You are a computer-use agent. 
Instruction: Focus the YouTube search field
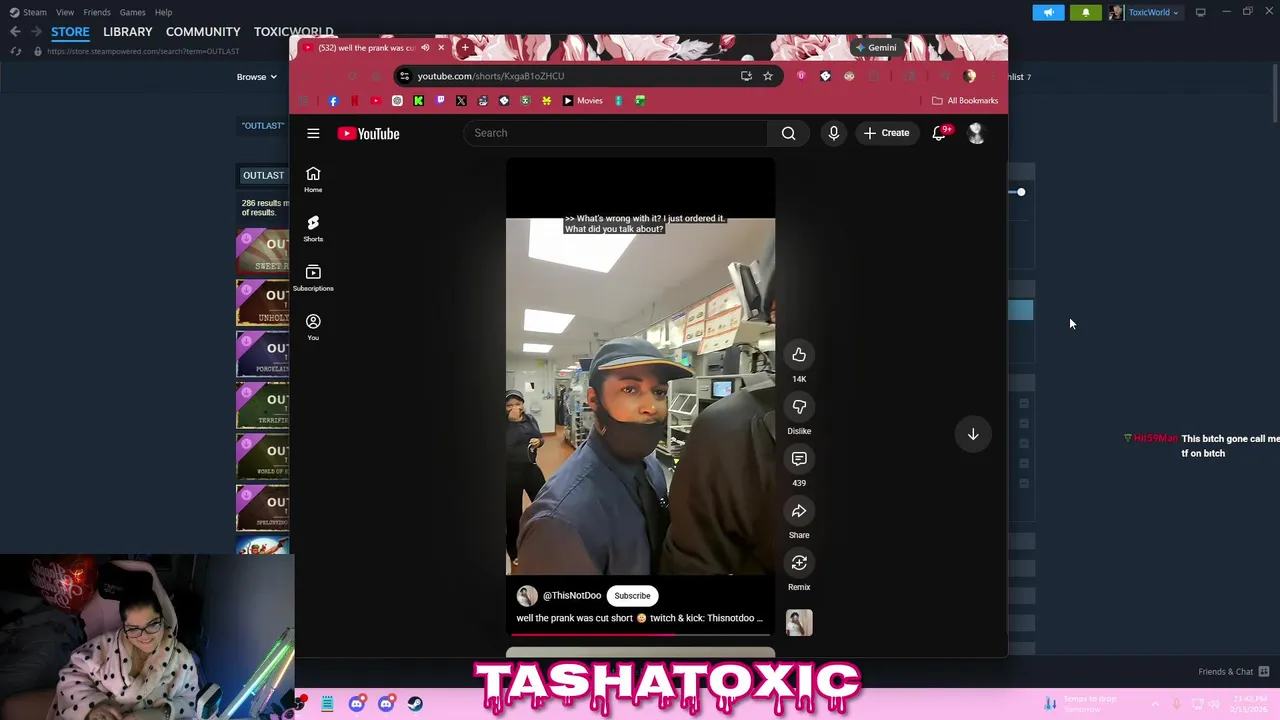click(x=615, y=133)
